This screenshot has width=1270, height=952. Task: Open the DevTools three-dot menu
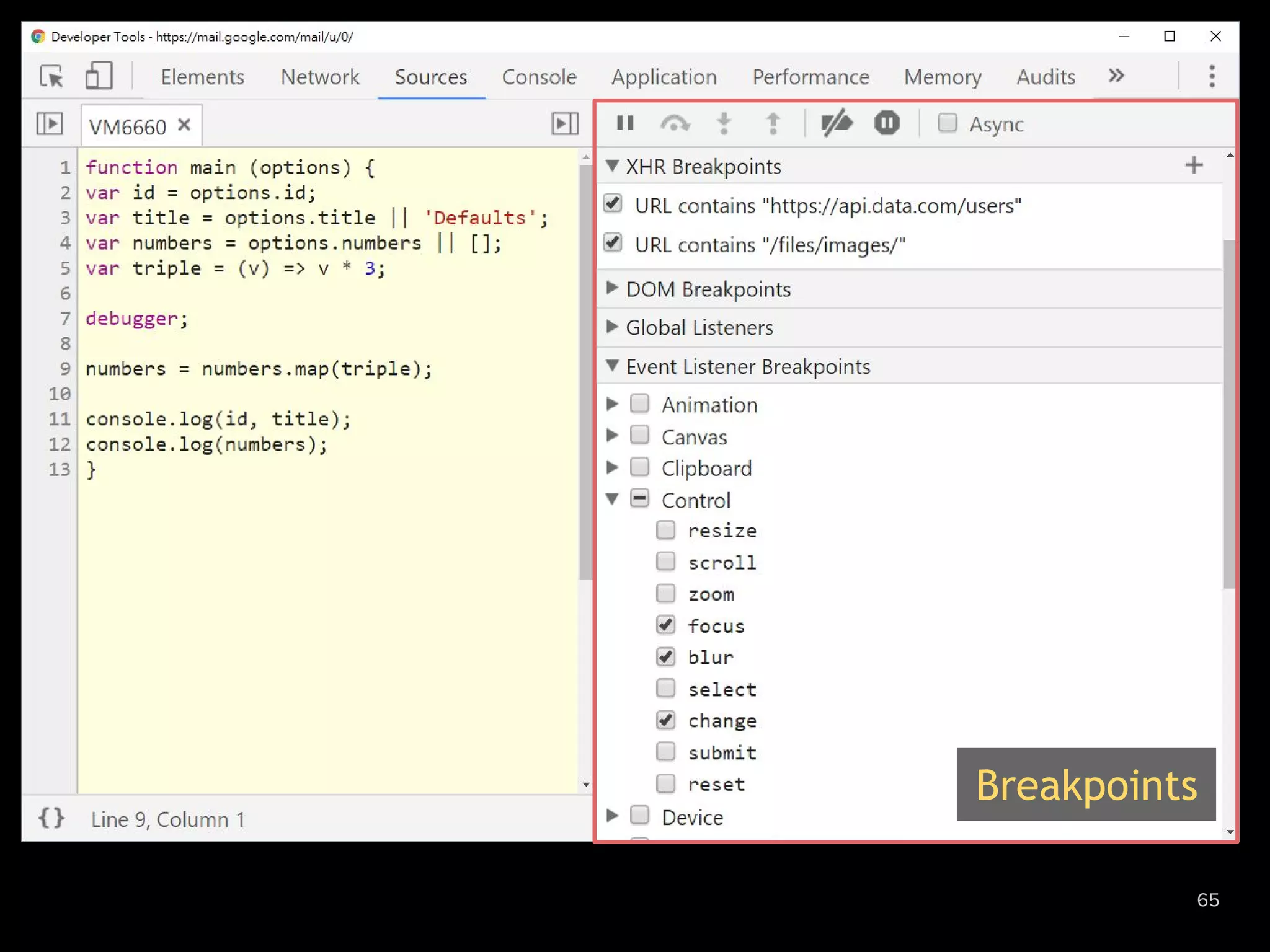pyautogui.click(x=1211, y=76)
